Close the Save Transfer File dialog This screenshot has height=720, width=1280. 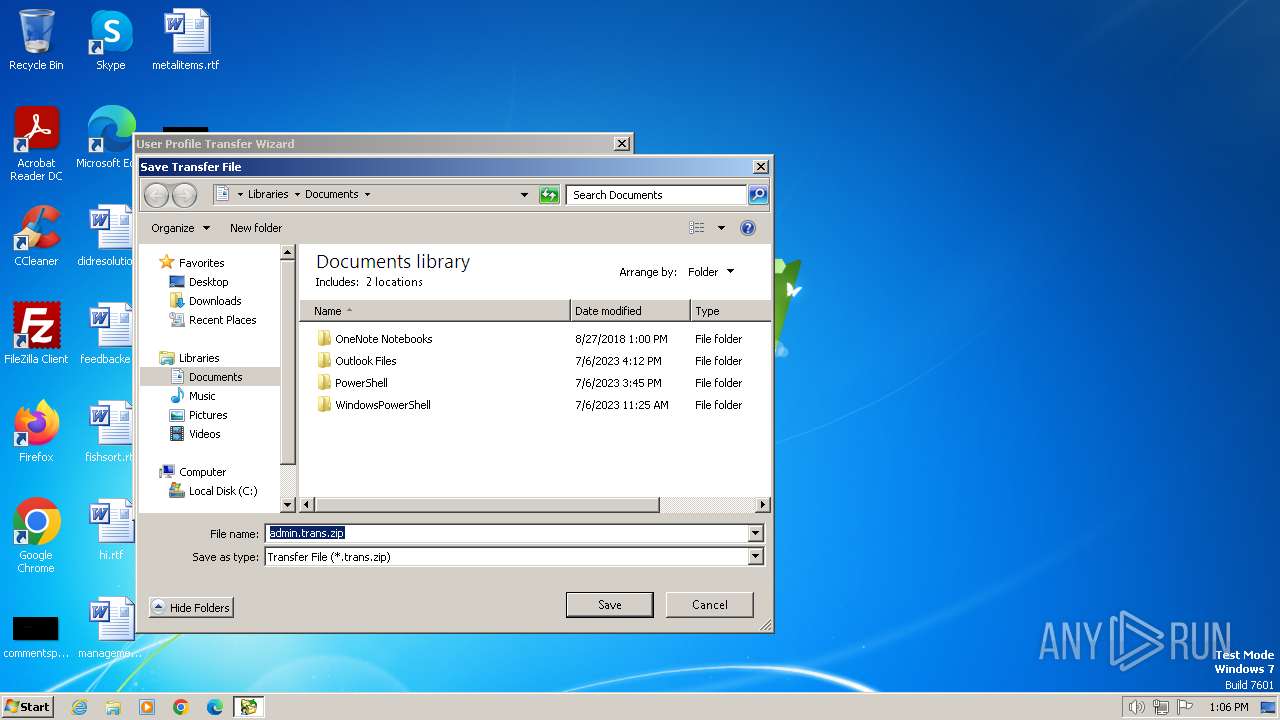(761, 167)
